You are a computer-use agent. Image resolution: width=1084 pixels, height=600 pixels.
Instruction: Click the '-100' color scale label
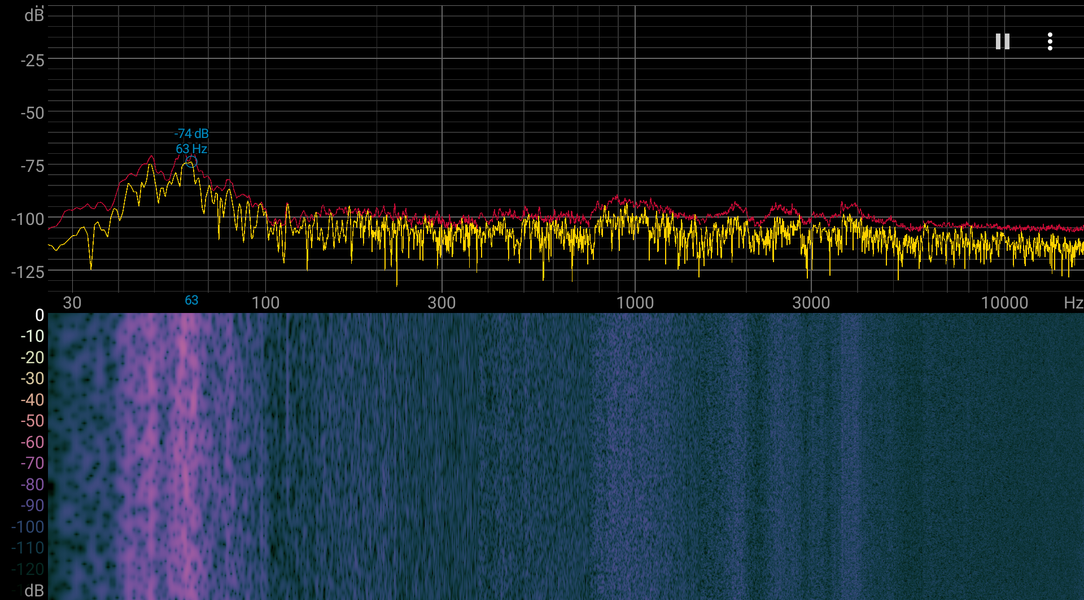(x=28, y=527)
